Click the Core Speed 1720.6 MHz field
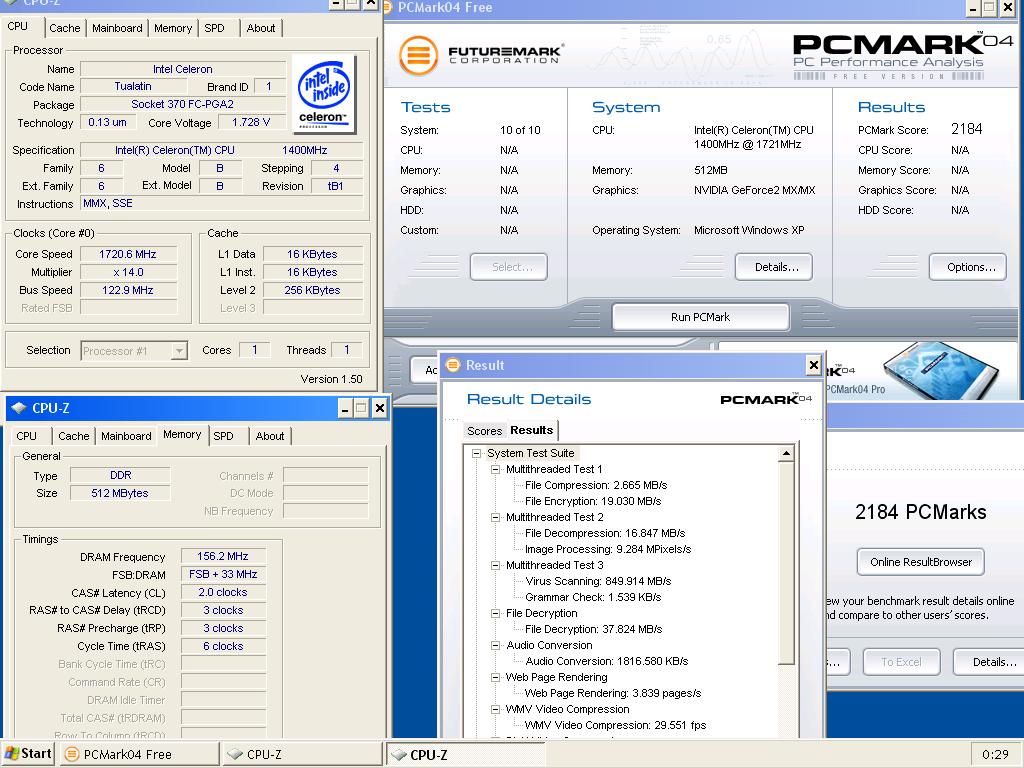Image resolution: width=1024 pixels, height=768 pixels. point(128,255)
